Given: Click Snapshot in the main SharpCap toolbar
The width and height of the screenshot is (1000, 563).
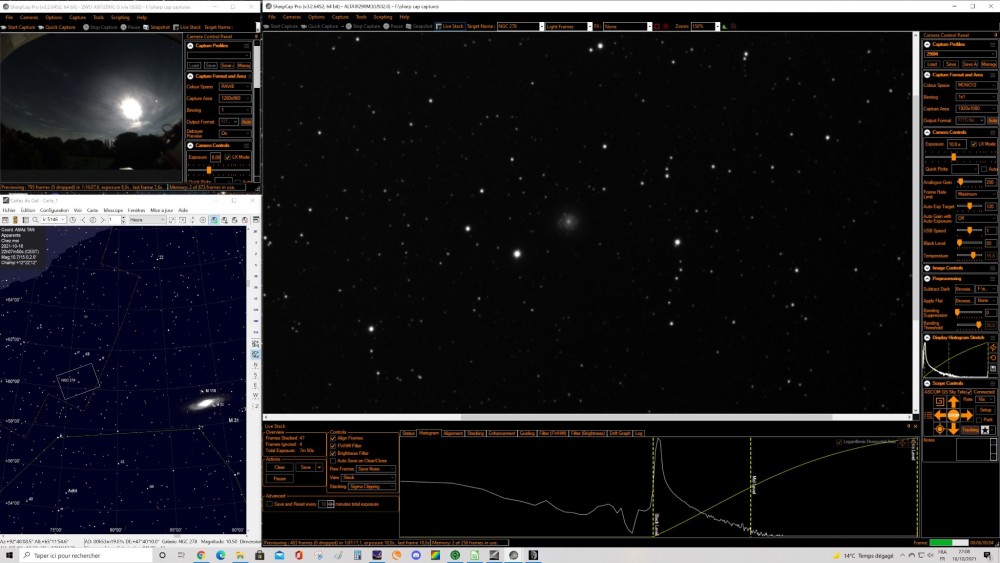Looking at the screenshot, I should [420, 26].
